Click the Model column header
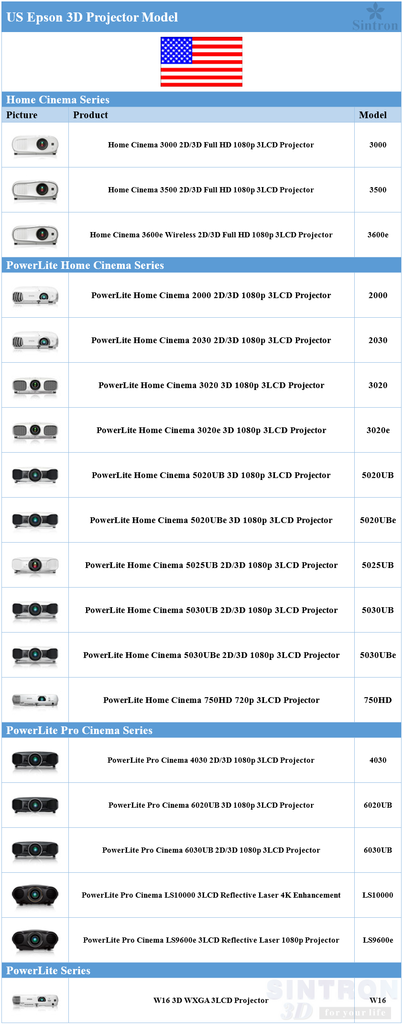This screenshot has width=403, height=1024. [373, 115]
